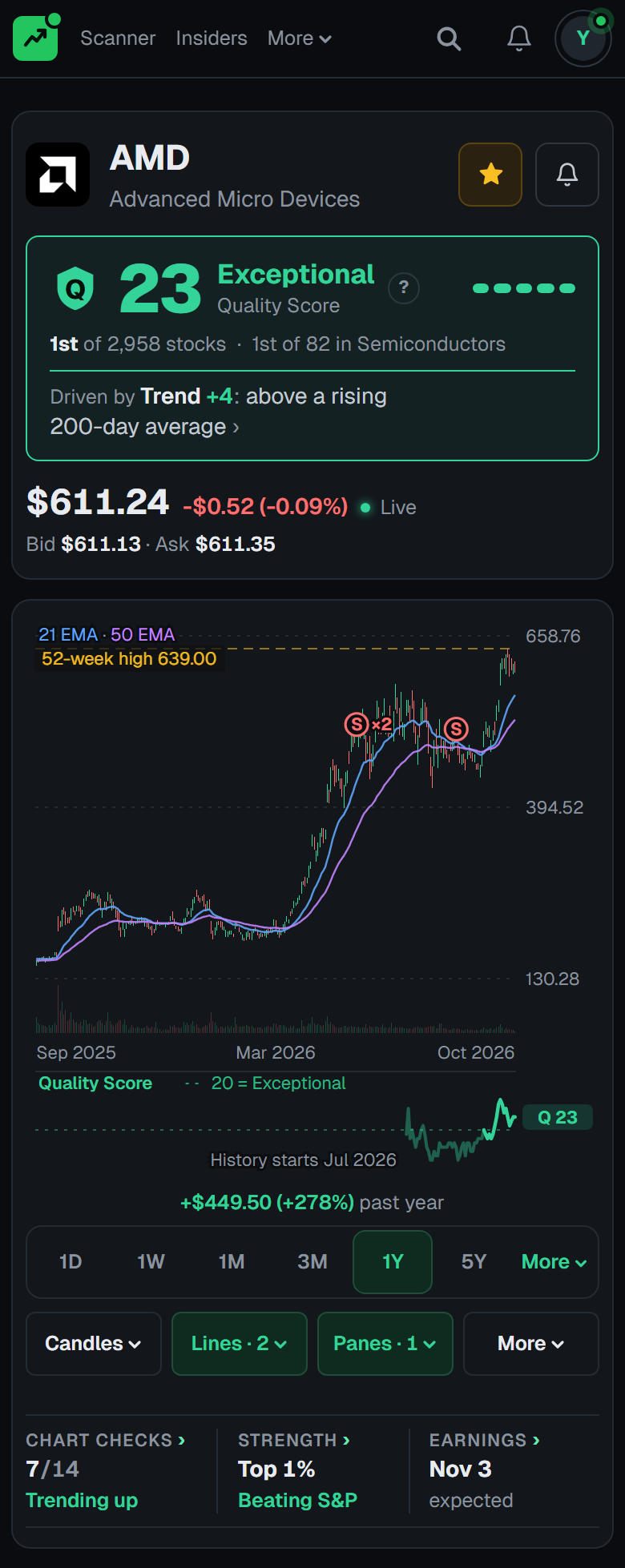Click the Live status indicator
Viewport: 625px width, 1568px height.
389,508
